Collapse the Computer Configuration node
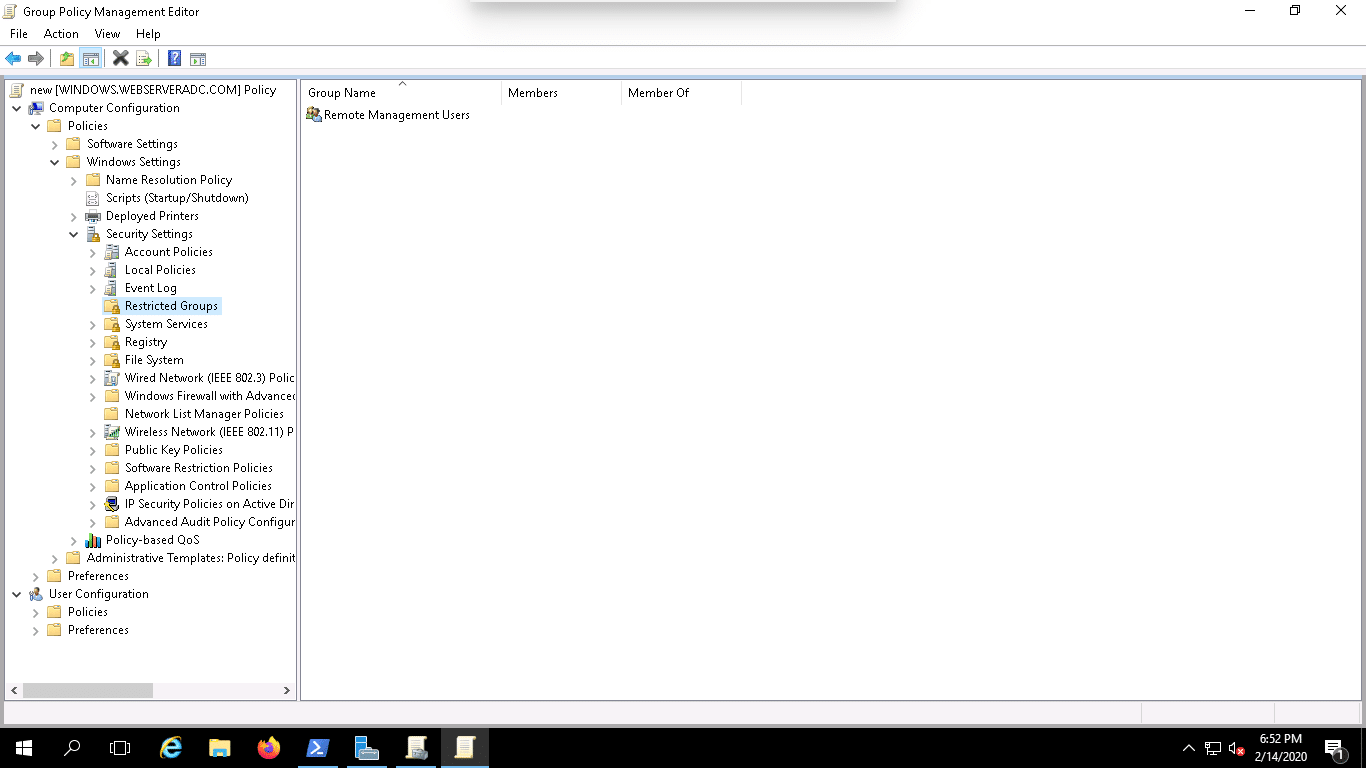 [17, 108]
